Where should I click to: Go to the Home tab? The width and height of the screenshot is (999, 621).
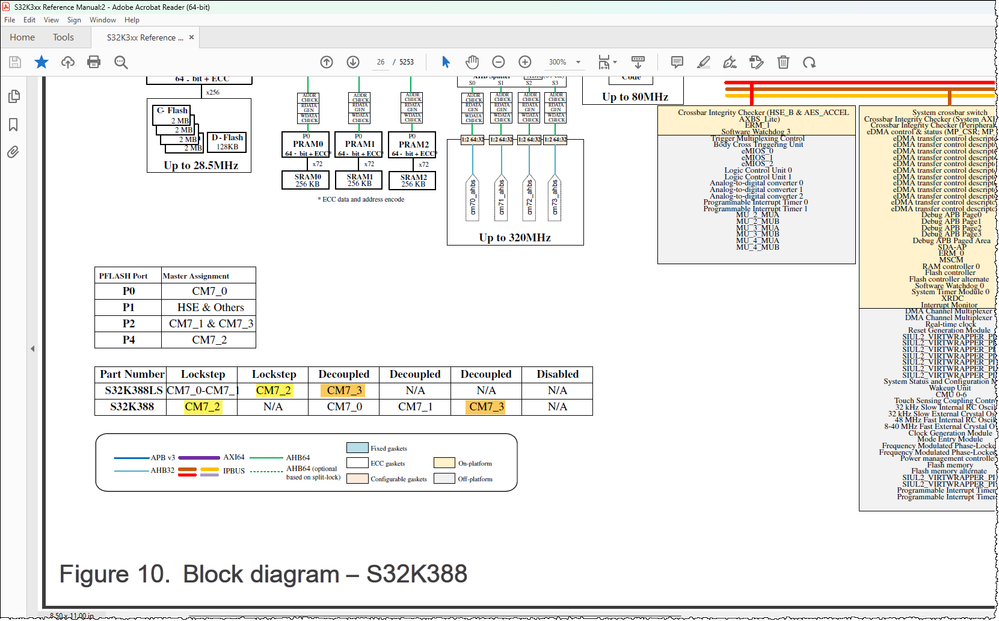(x=22, y=37)
